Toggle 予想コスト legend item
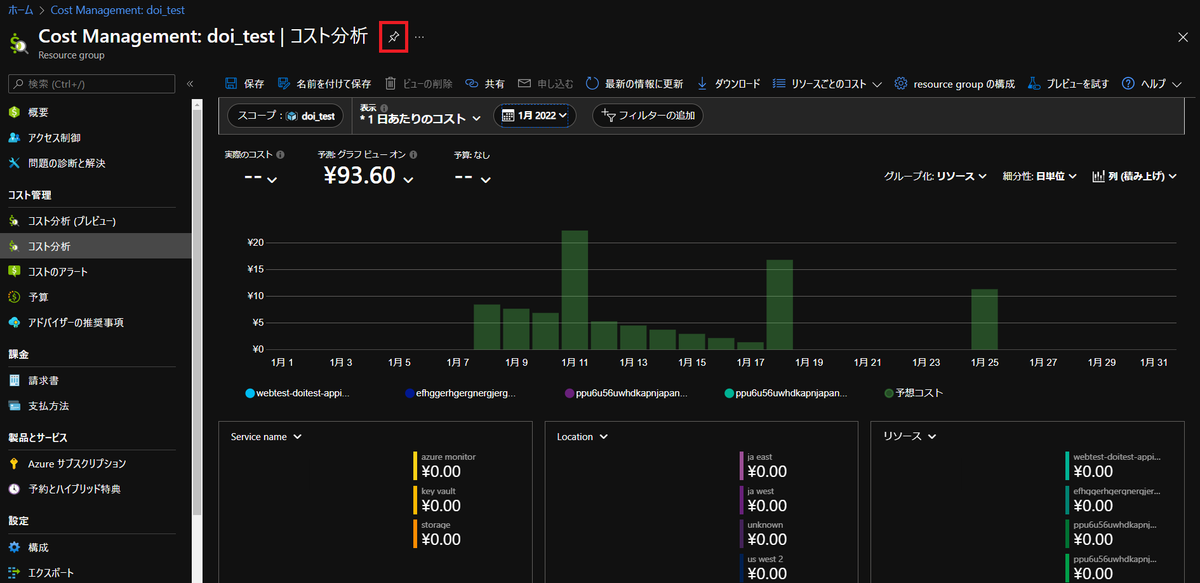Image resolution: width=1200 pixels, height=583 pixels. 914,393
